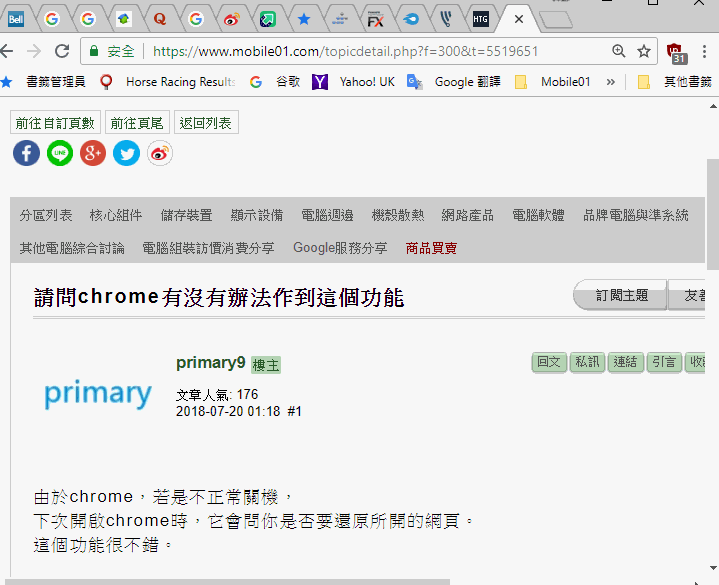Go forward to next page
719x585 pixels.
coord(34,51)
